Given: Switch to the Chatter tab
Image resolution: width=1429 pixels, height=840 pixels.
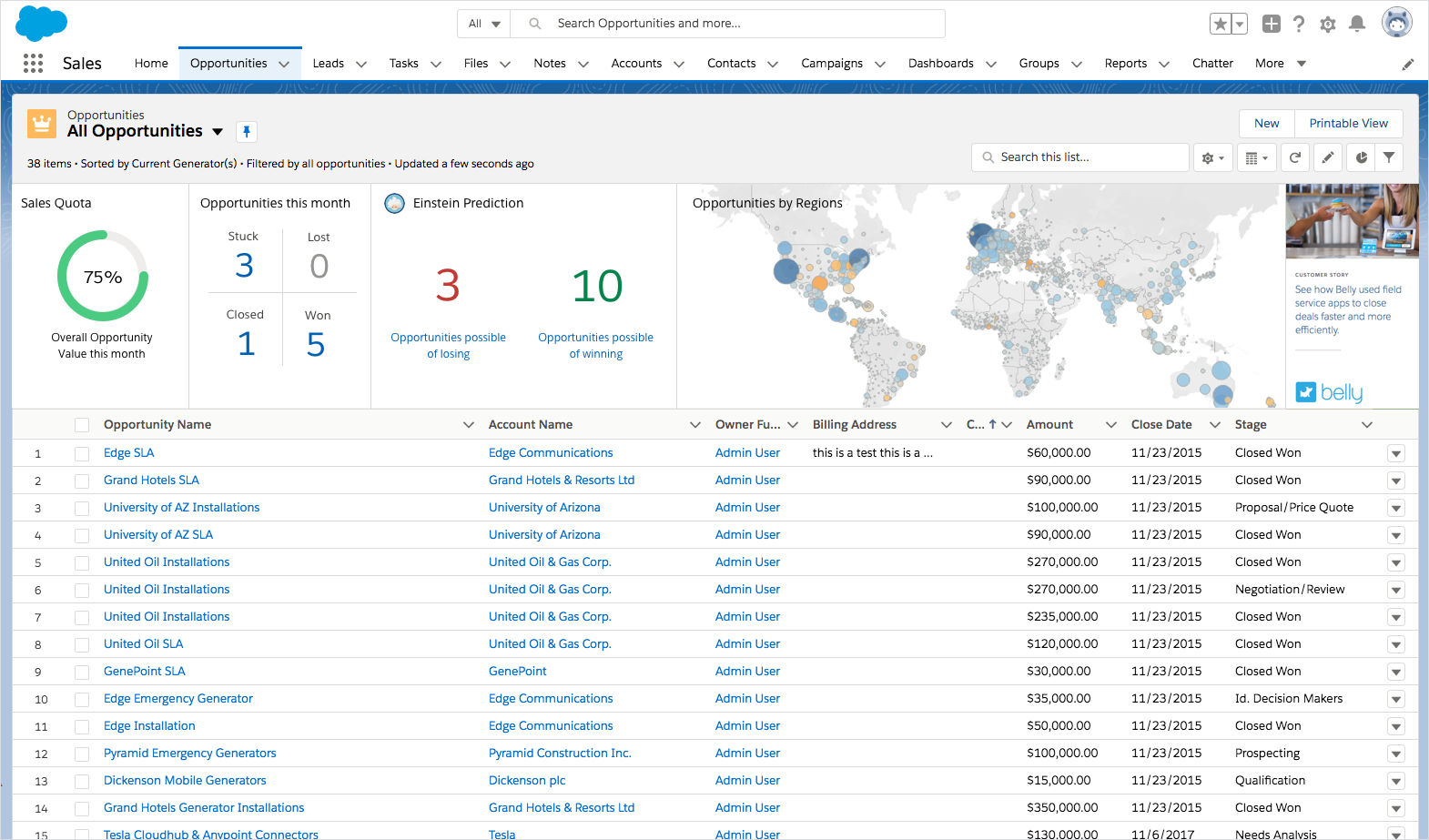Looking at the screenshot, I should 1212,64.
